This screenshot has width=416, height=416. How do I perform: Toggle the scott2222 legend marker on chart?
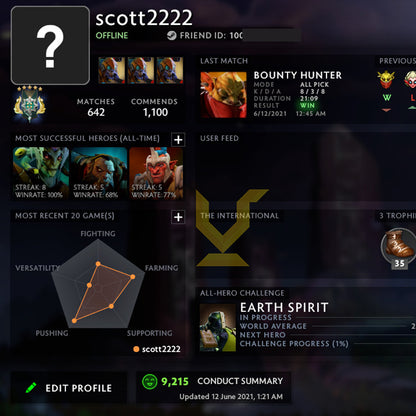(x=136, y=349)
